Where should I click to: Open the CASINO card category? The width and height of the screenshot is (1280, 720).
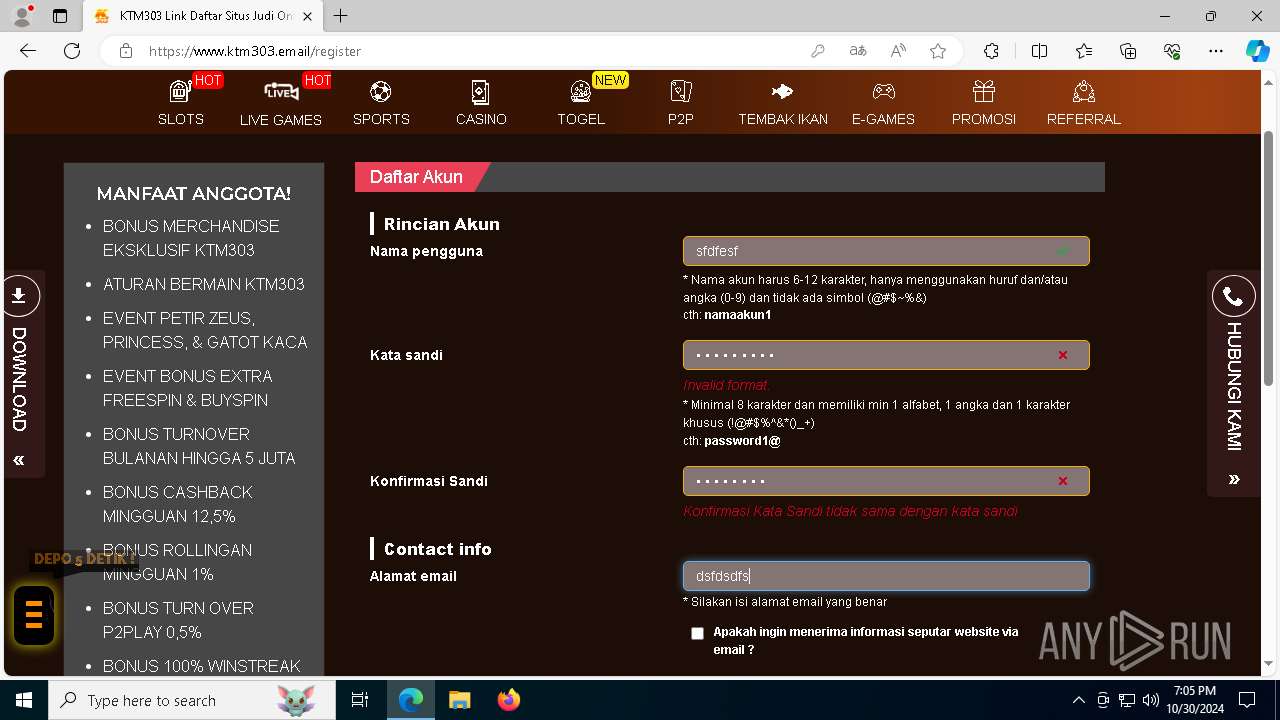tap(481, 103)
